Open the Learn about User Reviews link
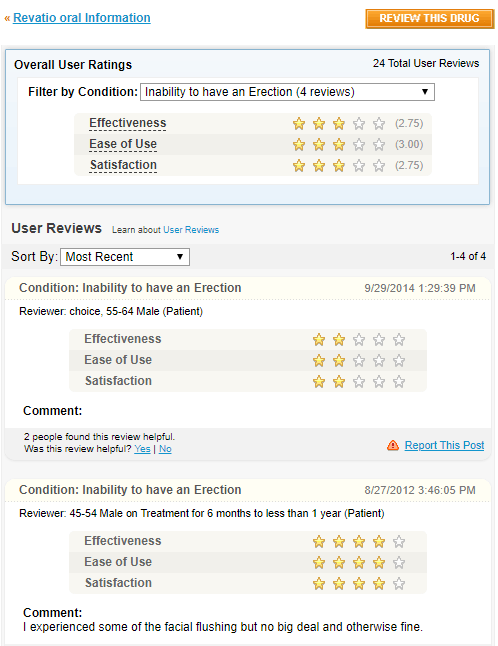Screen dimensions: 498x646 coord(191,230)
